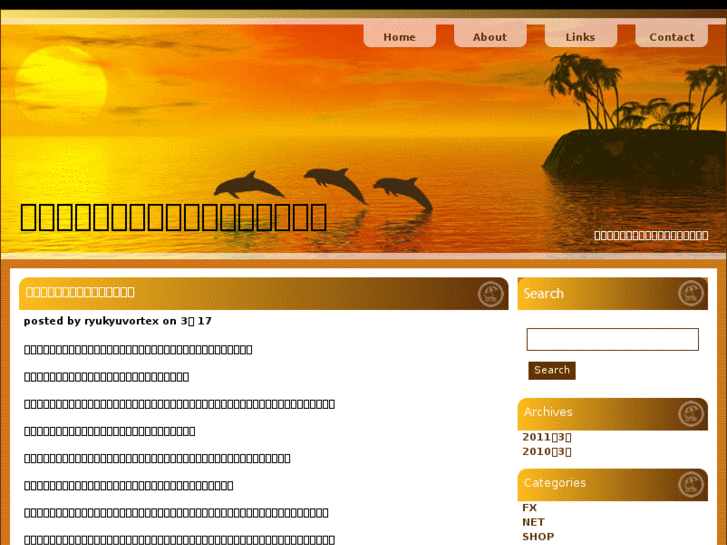
Task: Click the blog tagline in the header
Action: (651, 235)
